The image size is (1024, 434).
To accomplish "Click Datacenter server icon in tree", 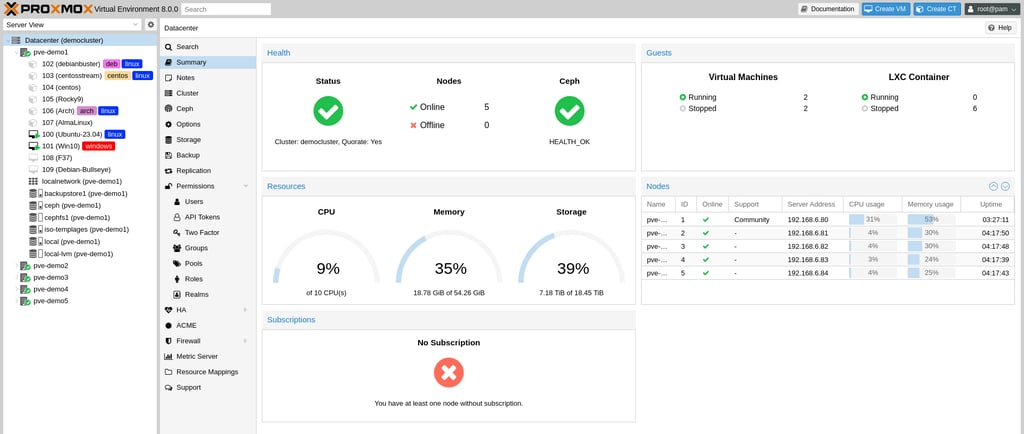I will (x=16, y=40).
